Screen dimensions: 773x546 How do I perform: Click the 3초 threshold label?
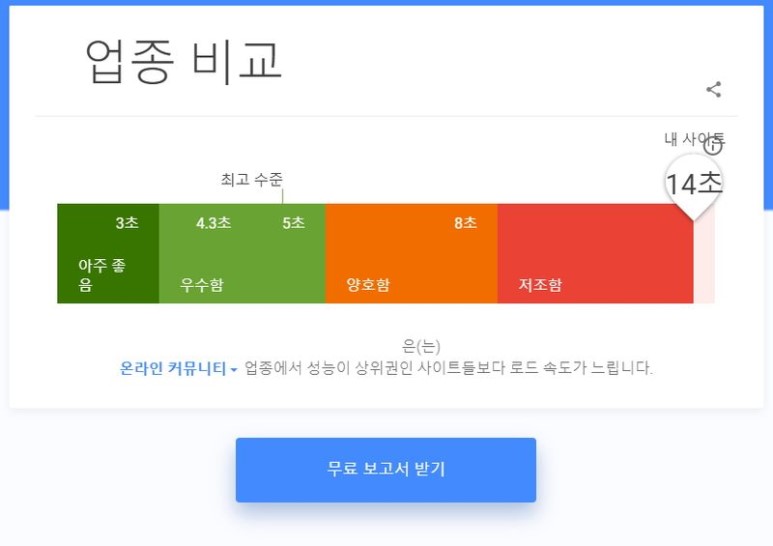127,223
